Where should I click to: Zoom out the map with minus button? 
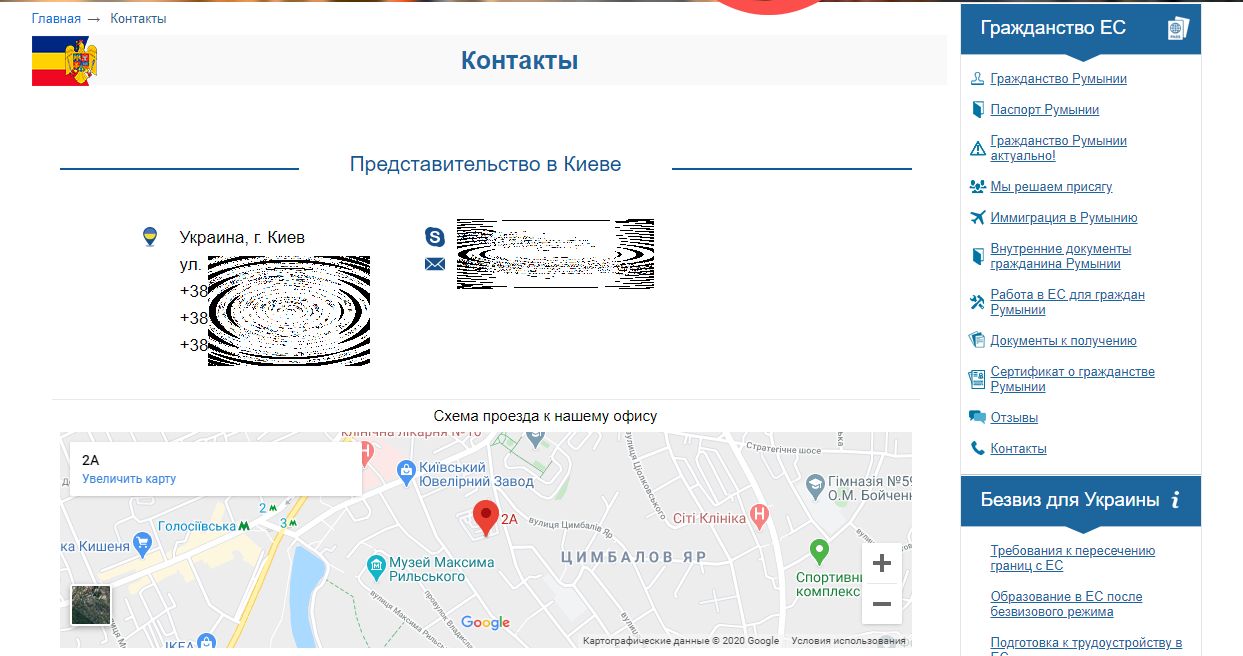pyautogui.click(x=881, y=604)
